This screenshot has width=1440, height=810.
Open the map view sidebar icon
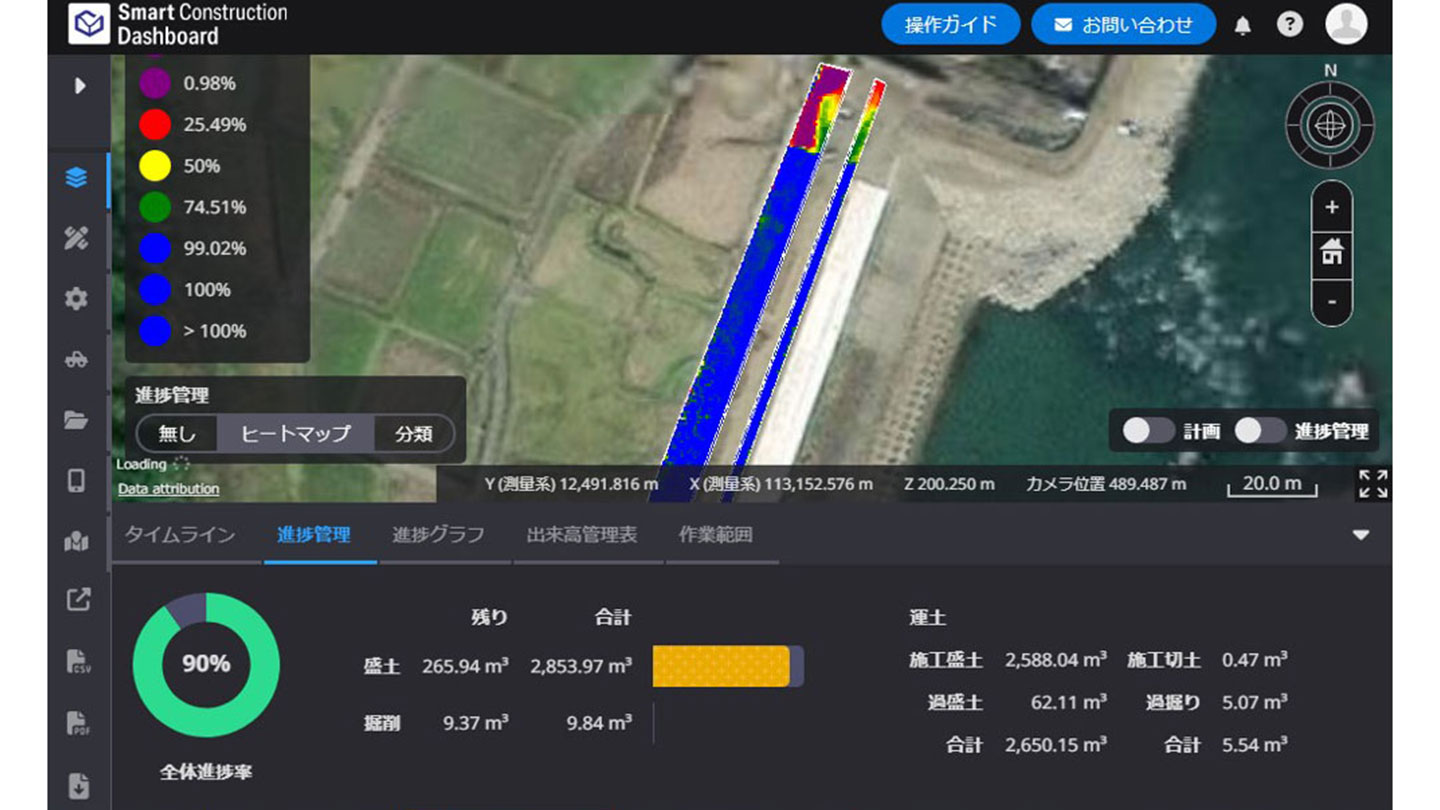click(77, 541)
